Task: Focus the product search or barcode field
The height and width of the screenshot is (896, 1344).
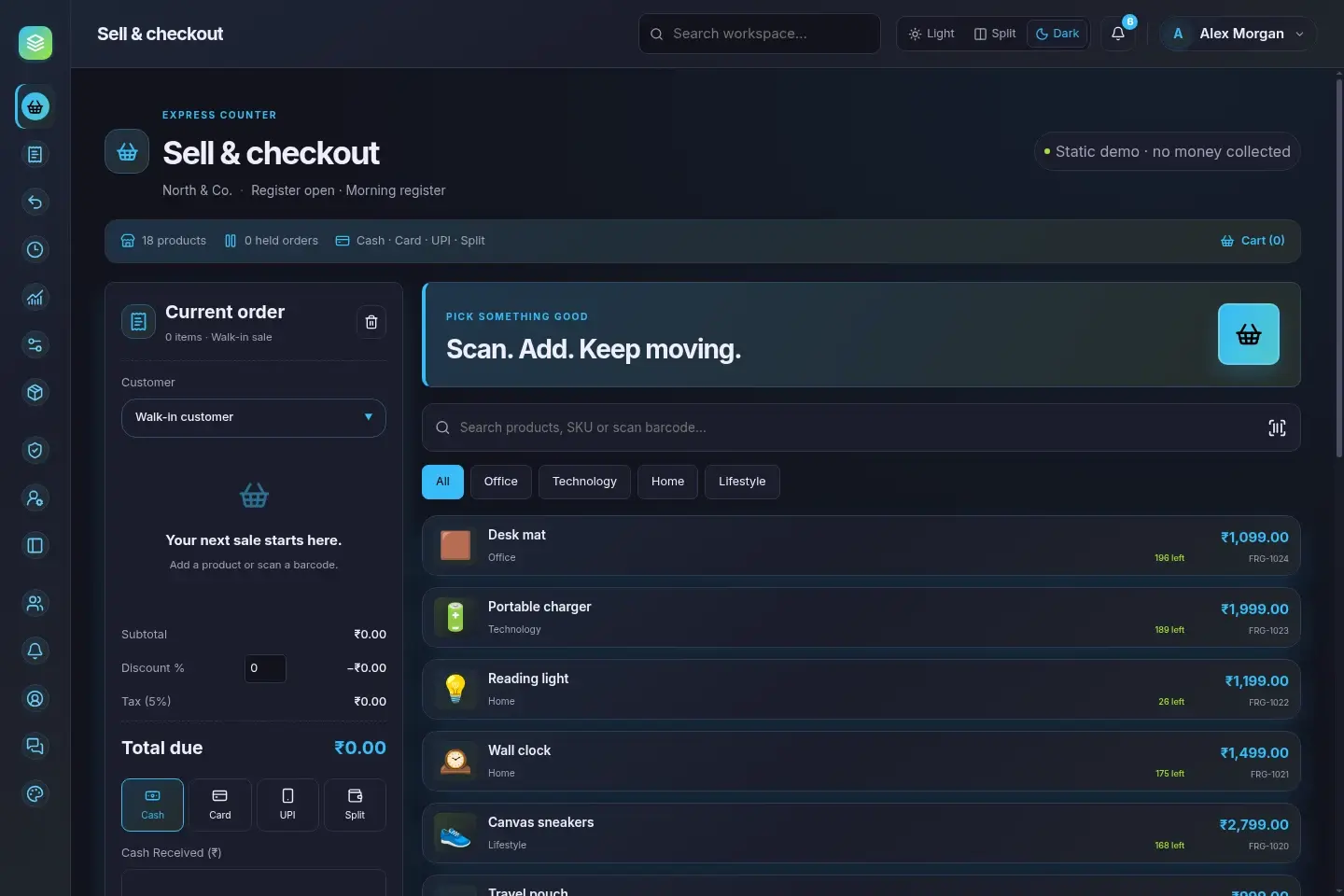Action: point(861,427)
